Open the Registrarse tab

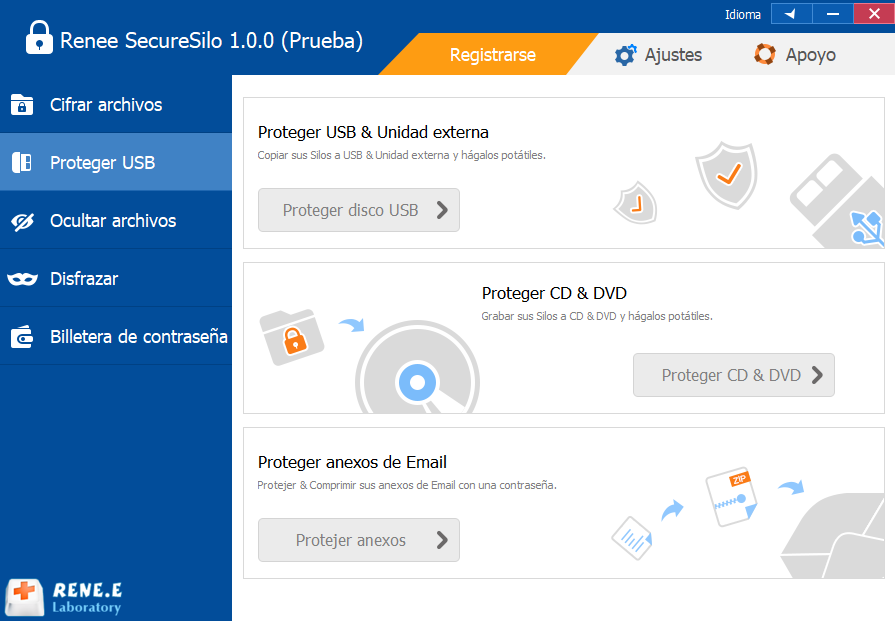[492, 55]
